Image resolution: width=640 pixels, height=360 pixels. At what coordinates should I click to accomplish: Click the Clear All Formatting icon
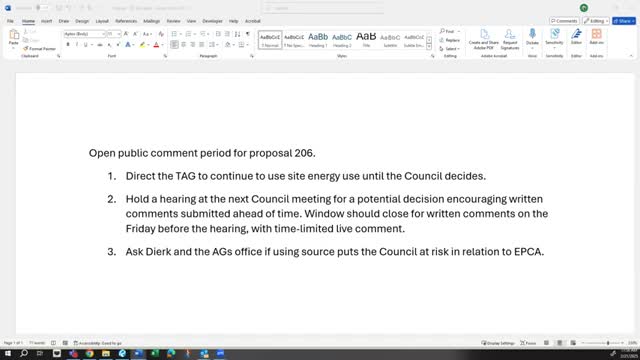coord(161,34)
